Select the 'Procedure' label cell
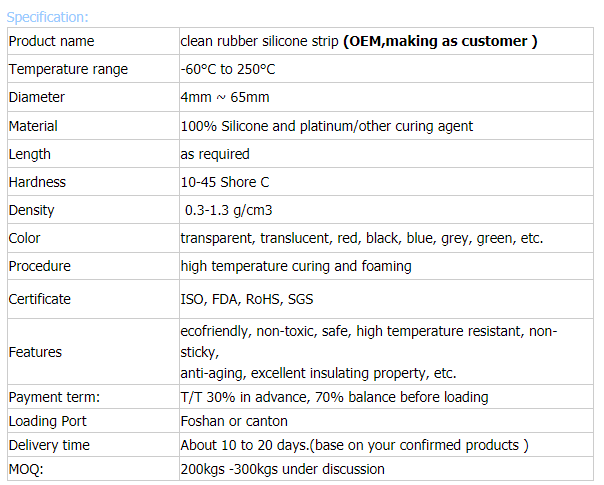This screenshot has width=604, height=485. tap(93, 266)
